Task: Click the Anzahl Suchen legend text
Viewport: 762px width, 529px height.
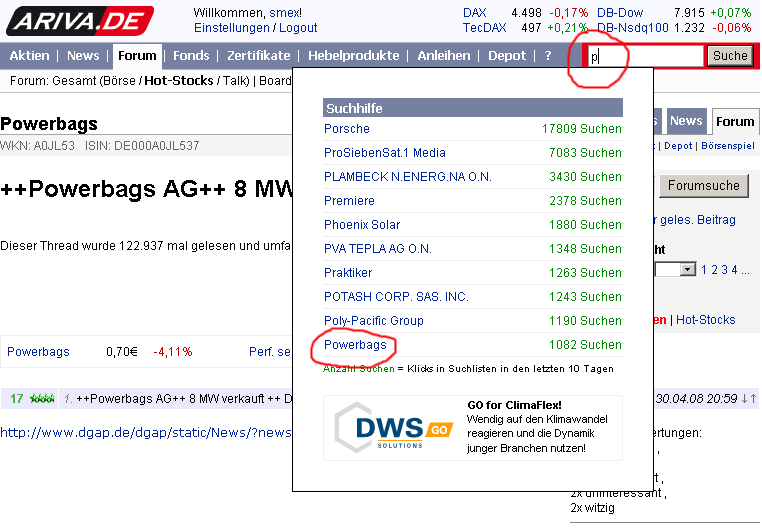Action: [x=359, y=369]
